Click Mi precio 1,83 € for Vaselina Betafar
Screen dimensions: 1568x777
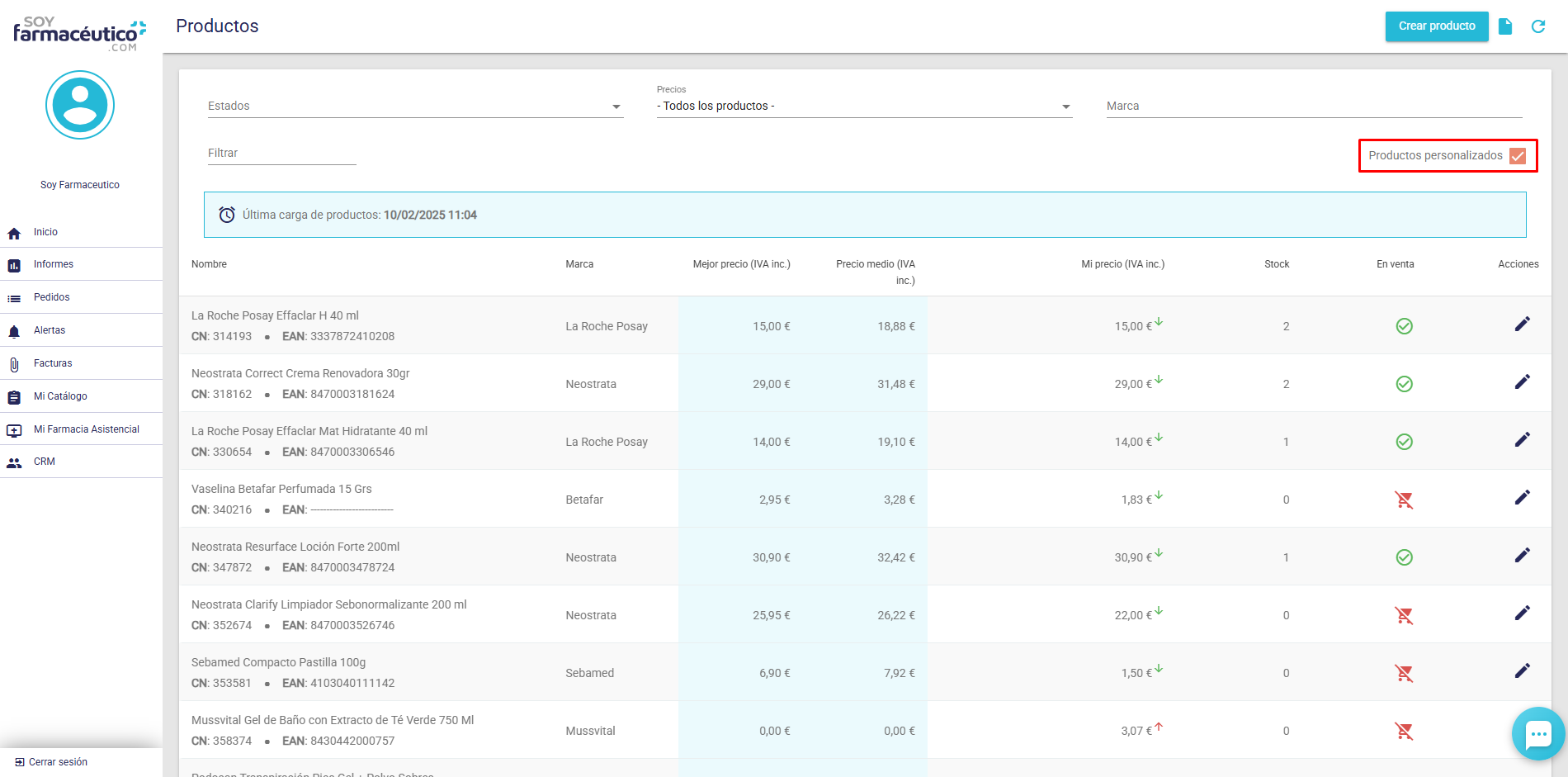(x=1136, y=500)
